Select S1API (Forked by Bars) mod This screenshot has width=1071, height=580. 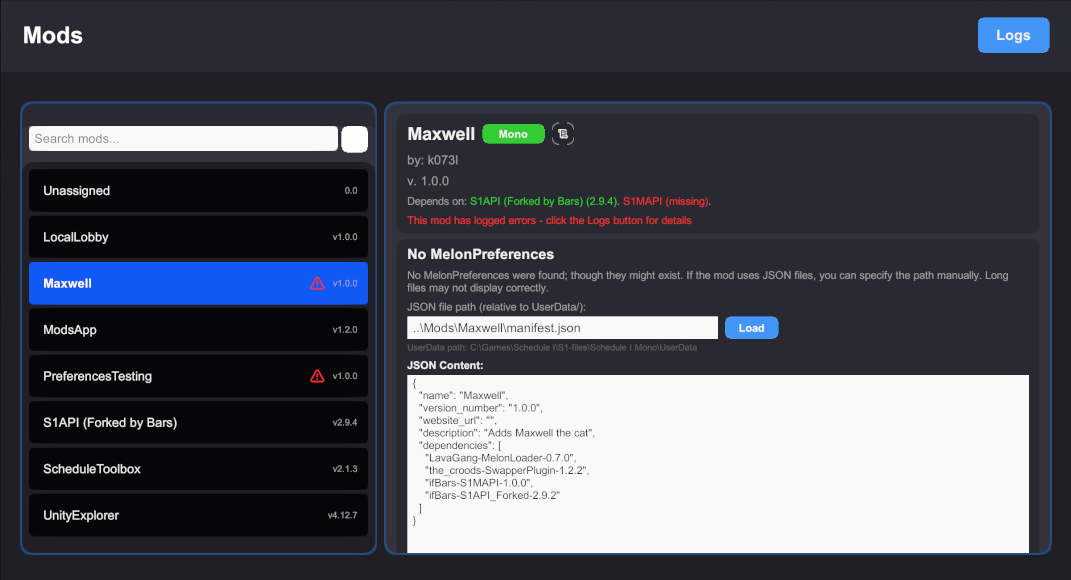(197, 422)
